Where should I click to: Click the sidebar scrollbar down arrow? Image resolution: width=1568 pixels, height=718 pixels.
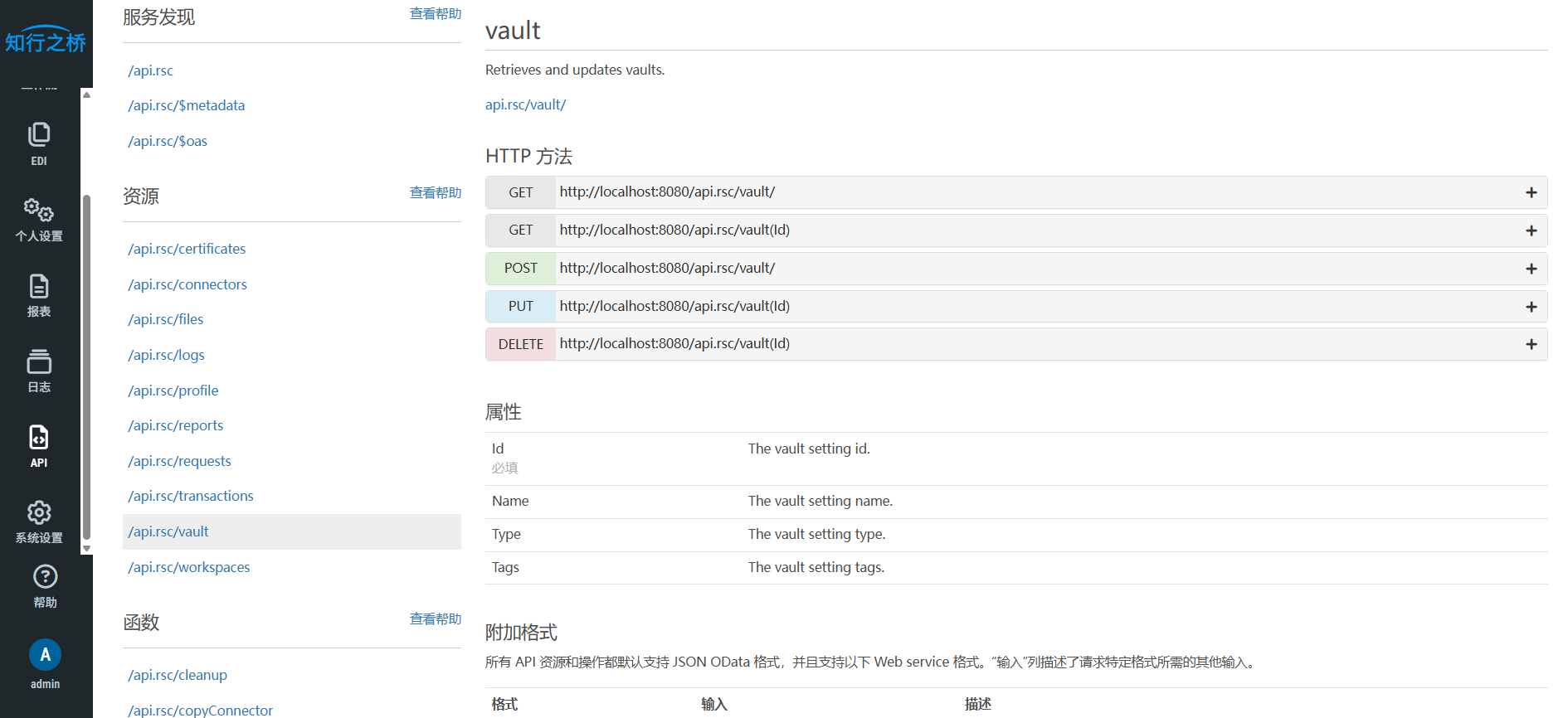pyautogui.click(x=86, y=549)
